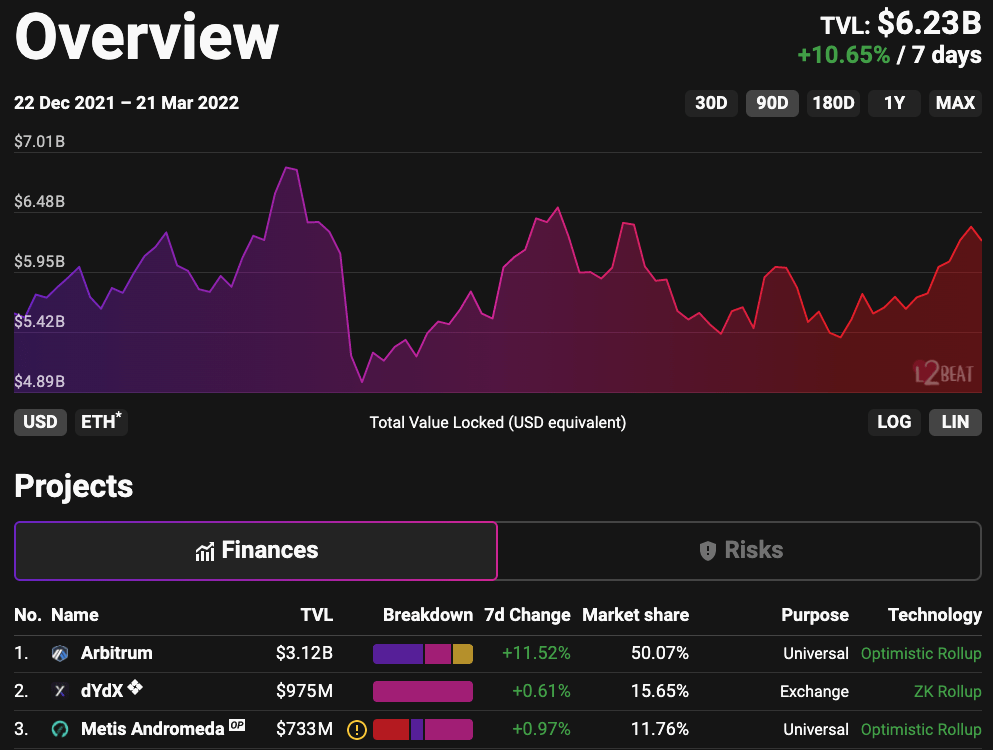The image size is (993, 750).
Task: Click the yellow warning icon beside Metis TVL
Action: (356, 730)
